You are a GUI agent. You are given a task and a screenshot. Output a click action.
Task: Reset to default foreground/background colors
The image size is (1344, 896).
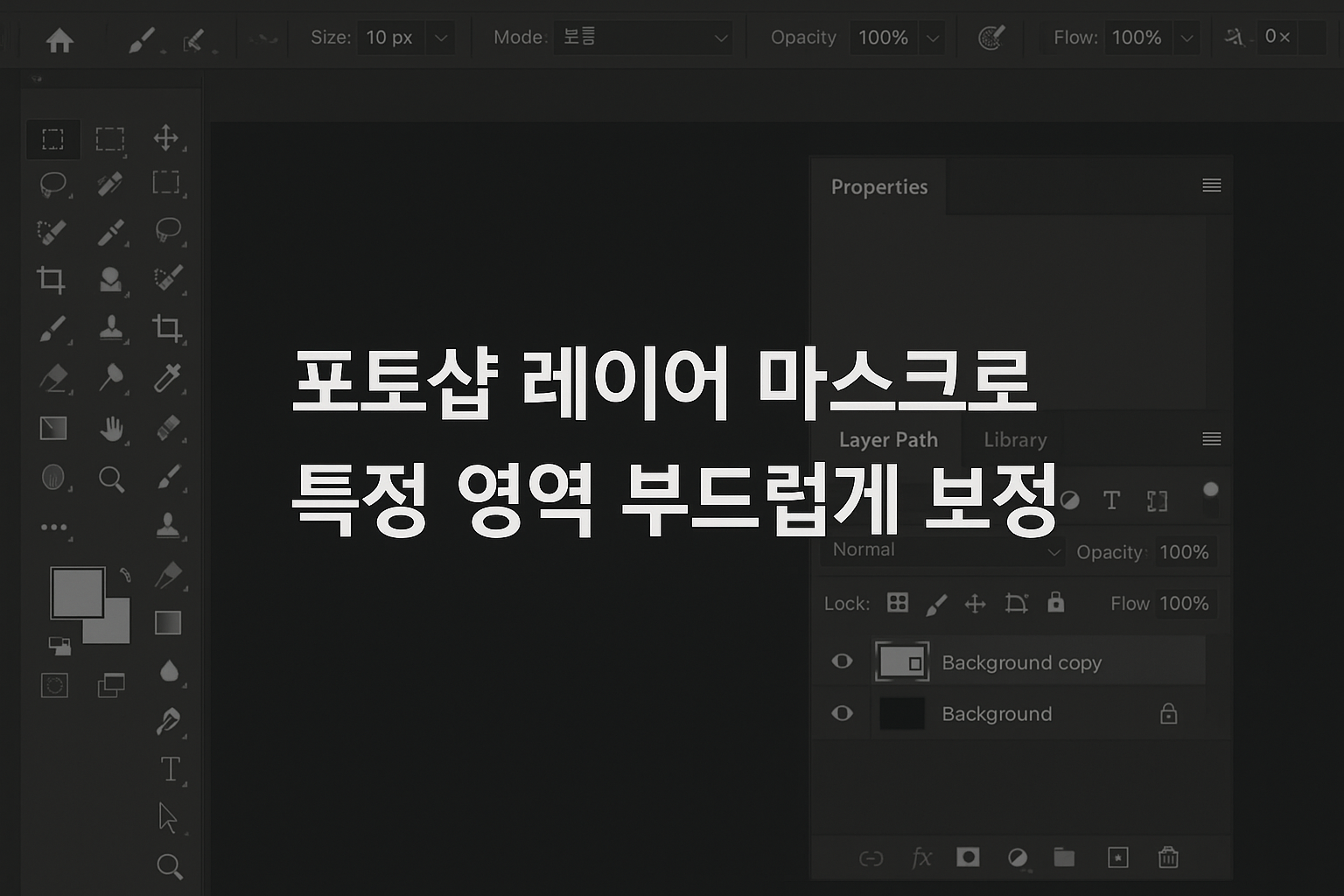[59, 646]
